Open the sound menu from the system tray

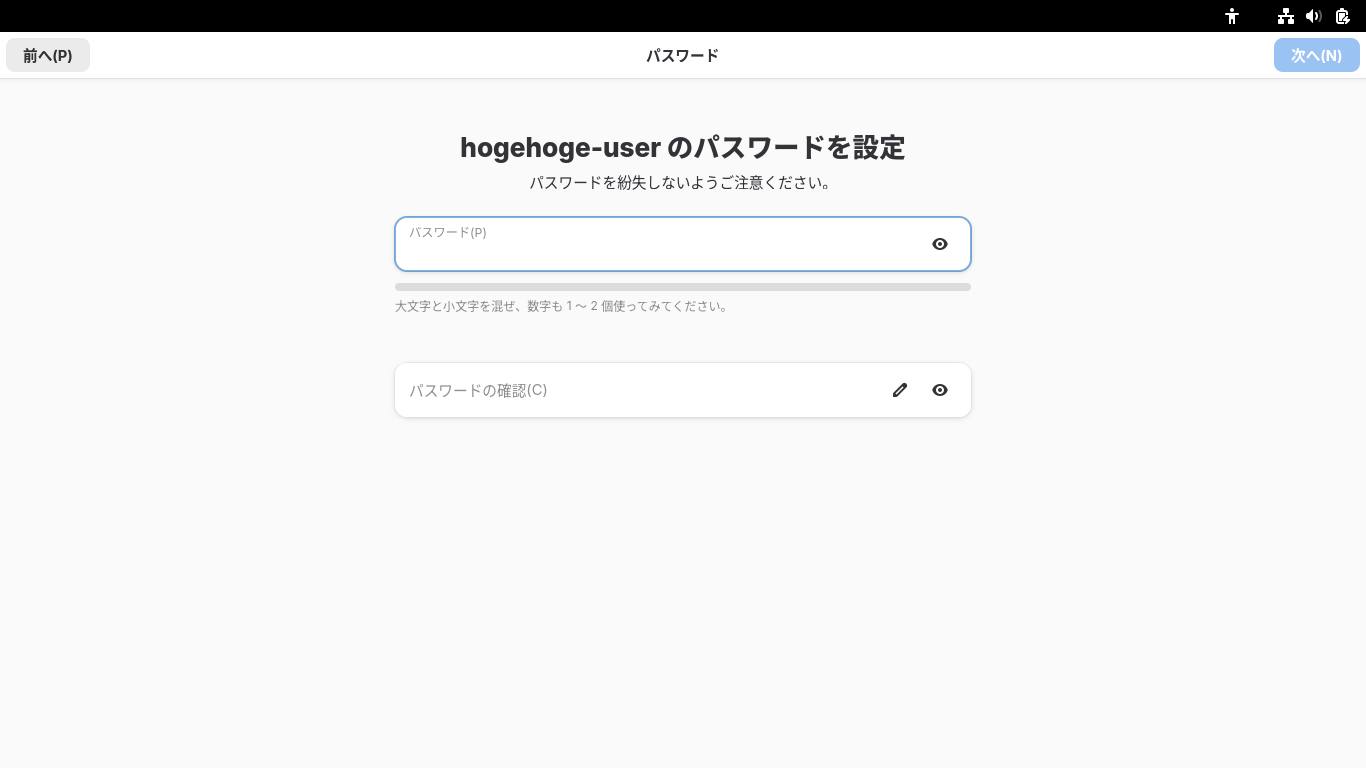pyautogui.click(x=1314, y=16)
